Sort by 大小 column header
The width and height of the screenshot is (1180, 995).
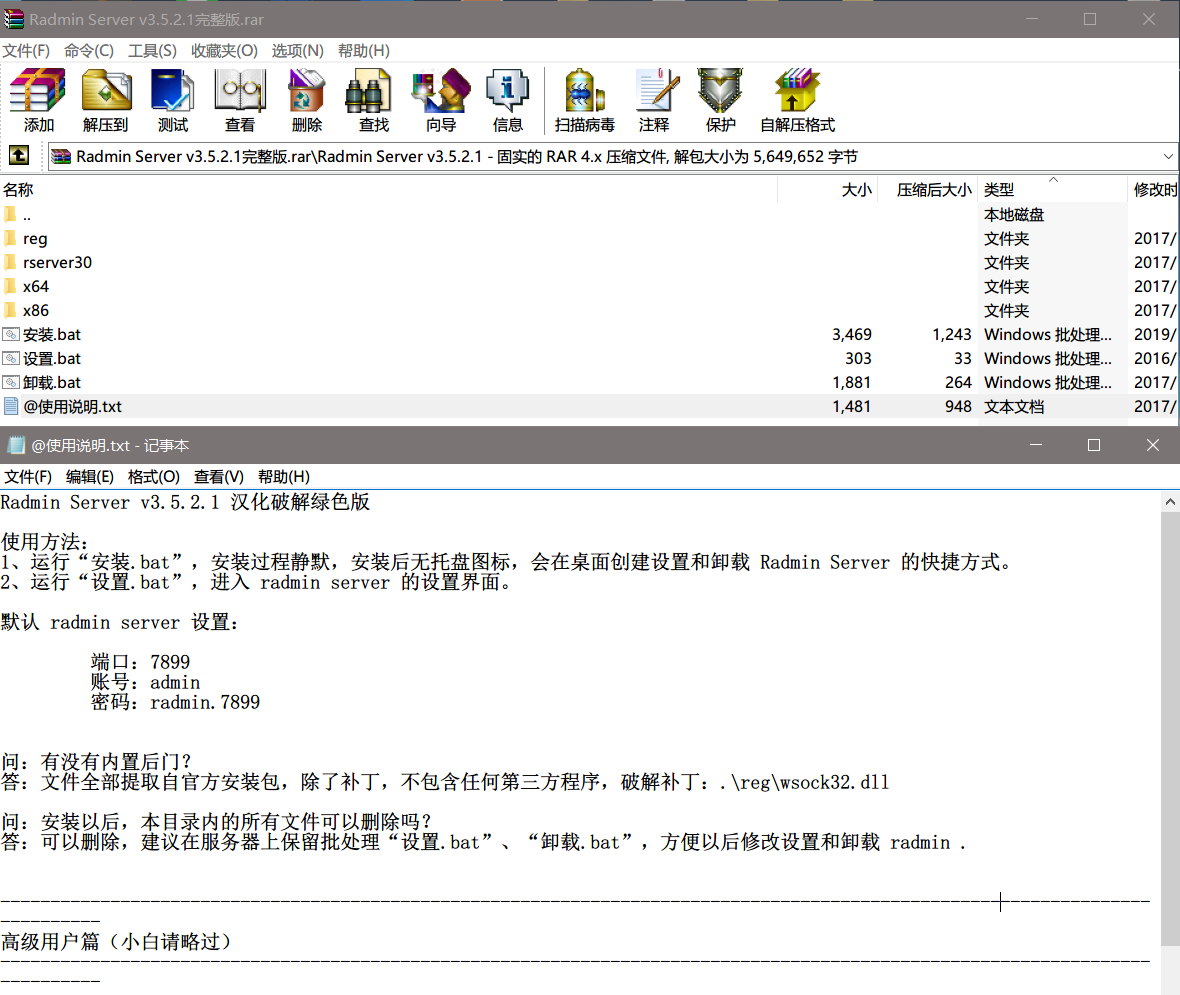(827, 190)
